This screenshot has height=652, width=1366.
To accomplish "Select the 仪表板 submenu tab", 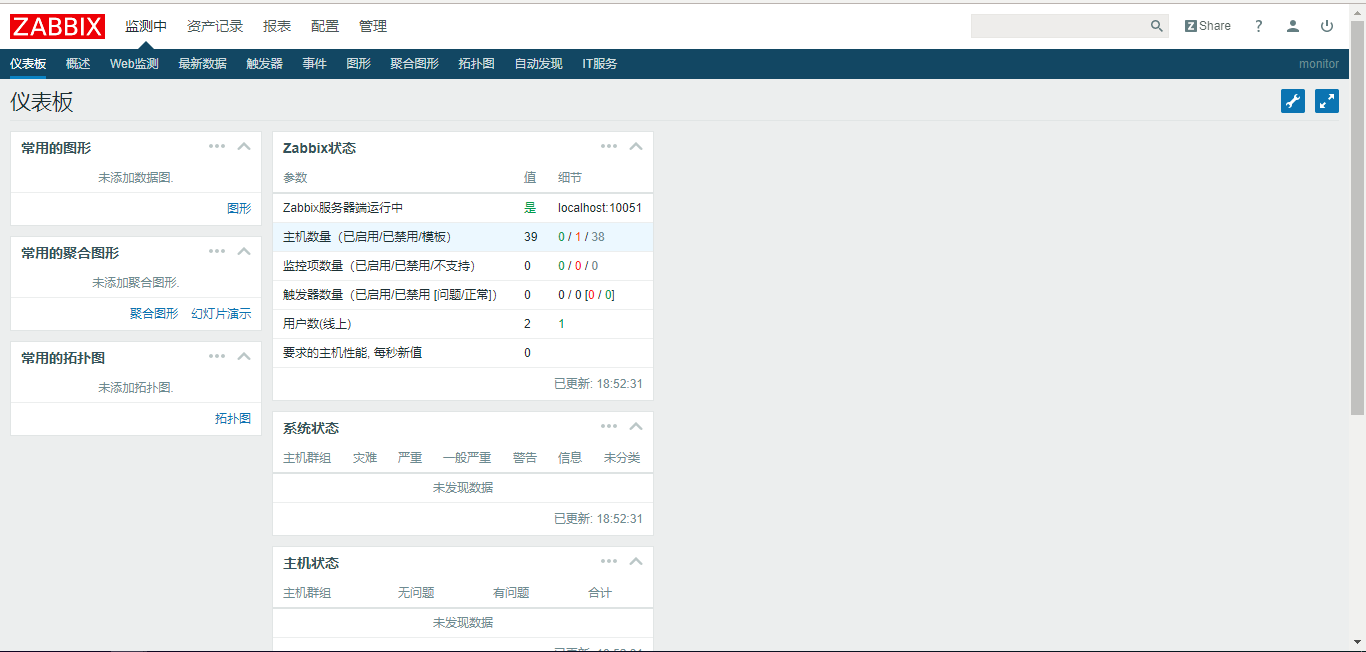I will [28, 64].
